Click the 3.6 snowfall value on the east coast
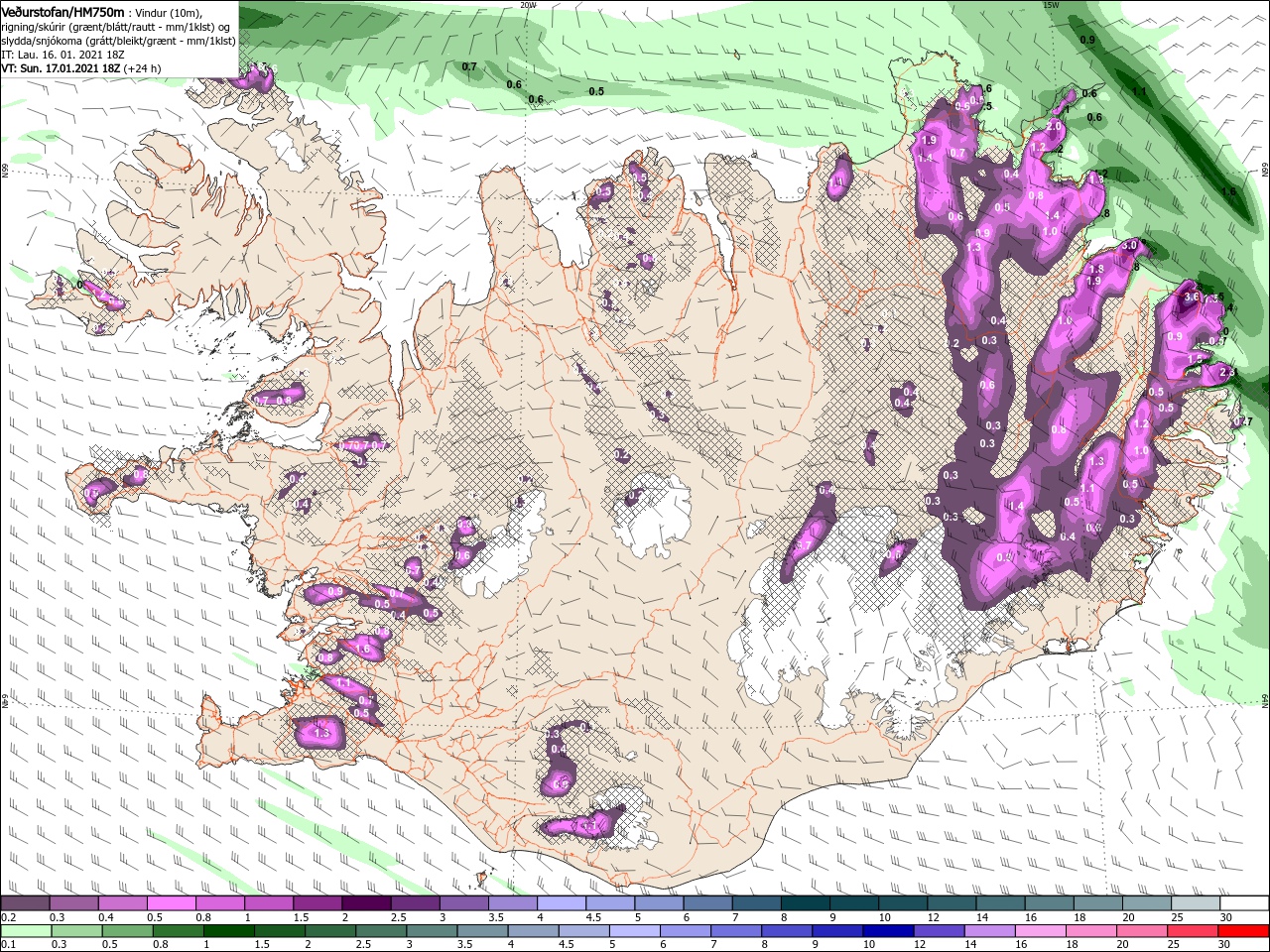Image resolution: width=1270 pixels, height=952 pixels. [1193, 296]
